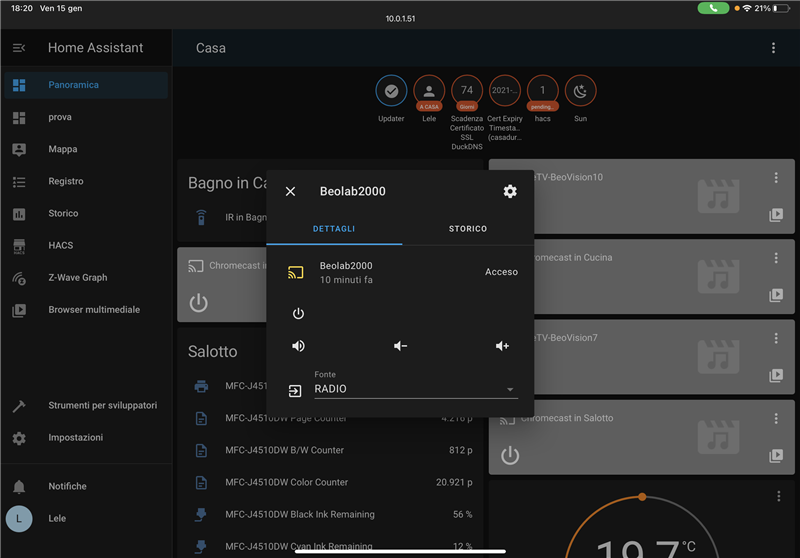Open Z-Wave Graph from sidebar
The width and height of the screenshot is (800, 558).
coord(78,278)
